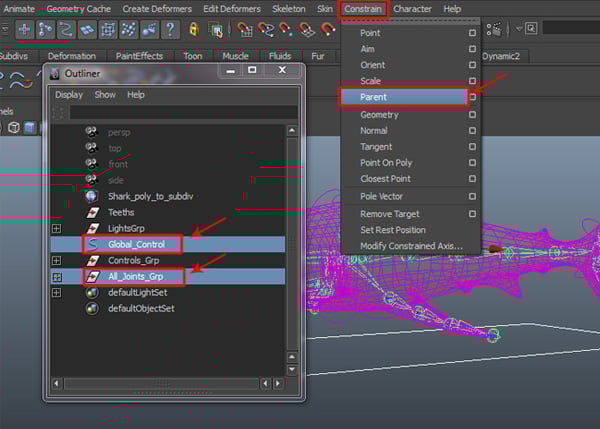This screenshot has height=429, width=600.
Task: Open the Parent constraint option box
Action: click(x=472, y=98)
